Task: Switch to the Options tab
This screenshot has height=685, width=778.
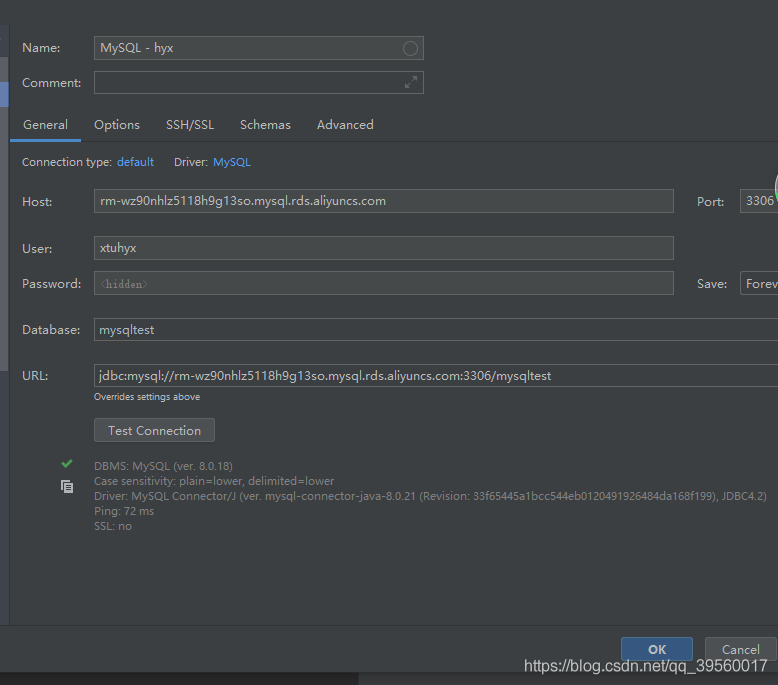Action: click(117, 125)
